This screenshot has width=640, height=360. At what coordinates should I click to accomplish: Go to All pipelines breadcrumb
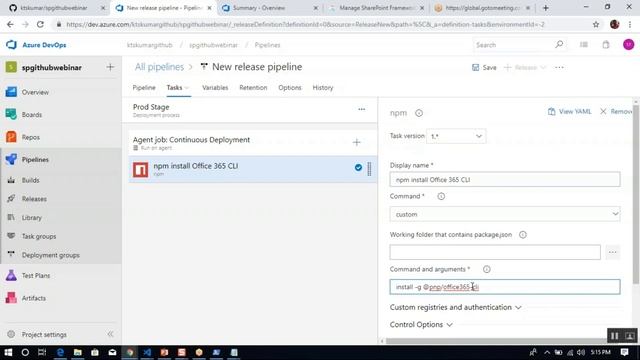(x=159, y=67)
